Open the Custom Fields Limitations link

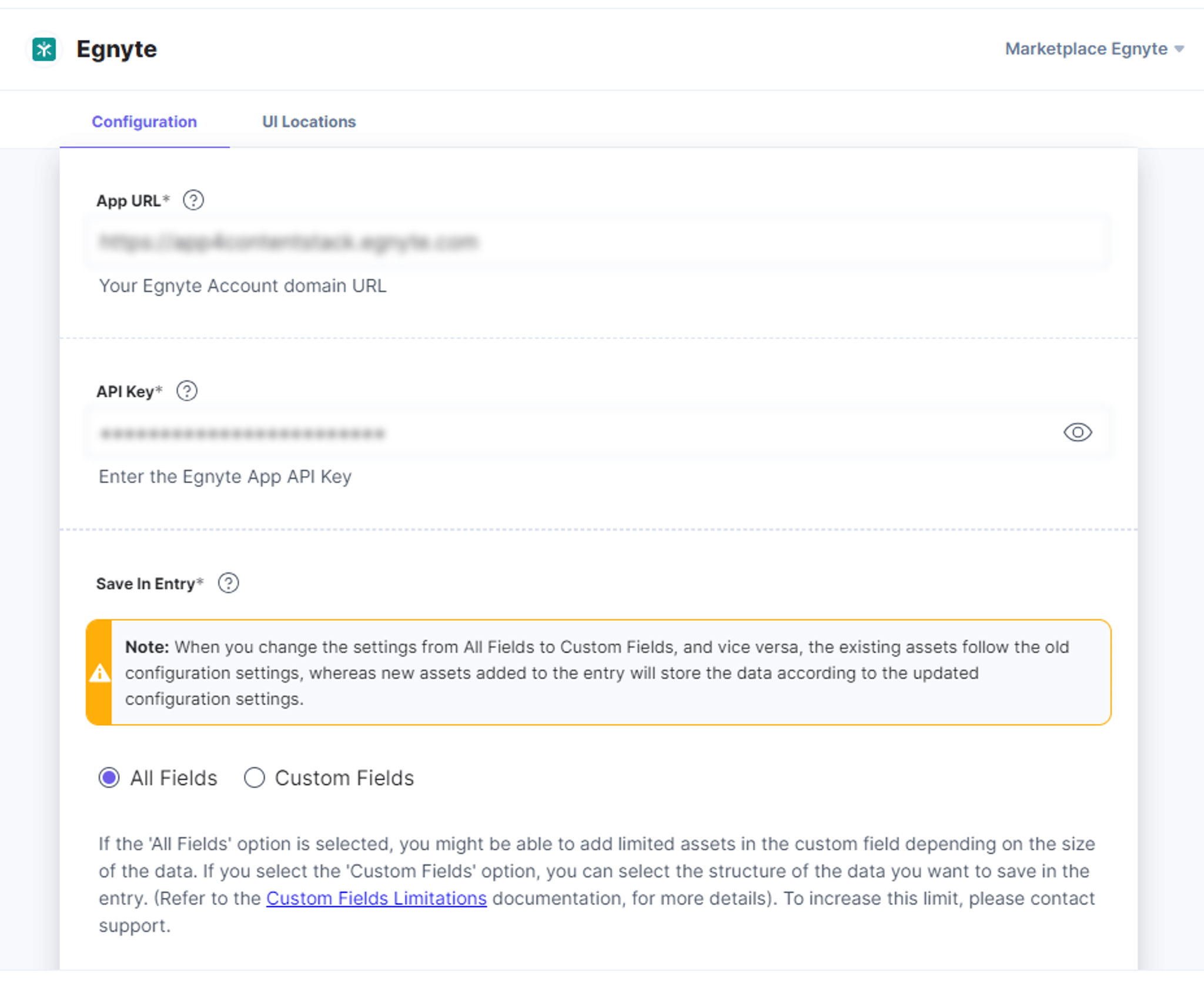(x=376, y=898)
